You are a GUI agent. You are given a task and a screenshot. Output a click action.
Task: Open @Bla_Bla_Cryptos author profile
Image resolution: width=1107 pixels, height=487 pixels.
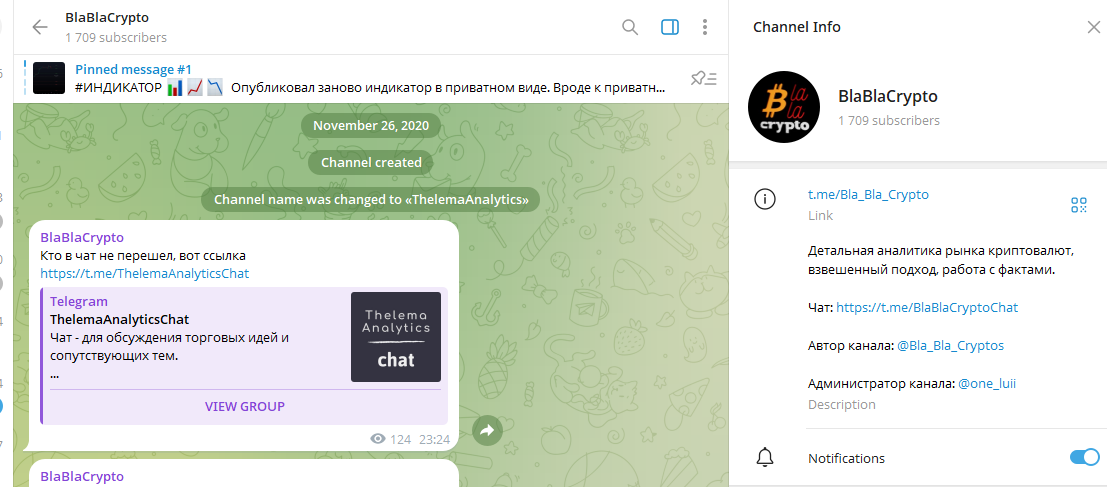950,346
